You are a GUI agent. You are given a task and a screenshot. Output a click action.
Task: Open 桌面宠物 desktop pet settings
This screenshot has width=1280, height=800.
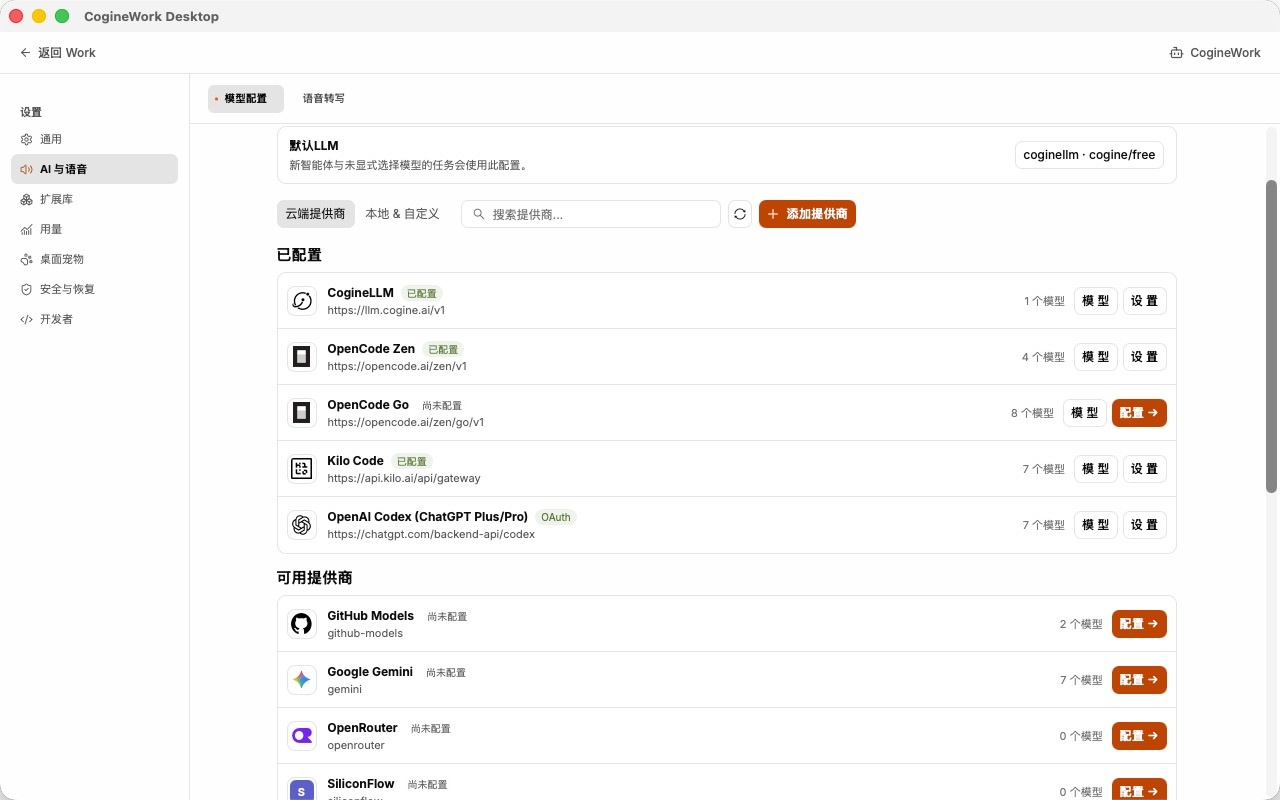pyautogui.click(x=94, y=259)
